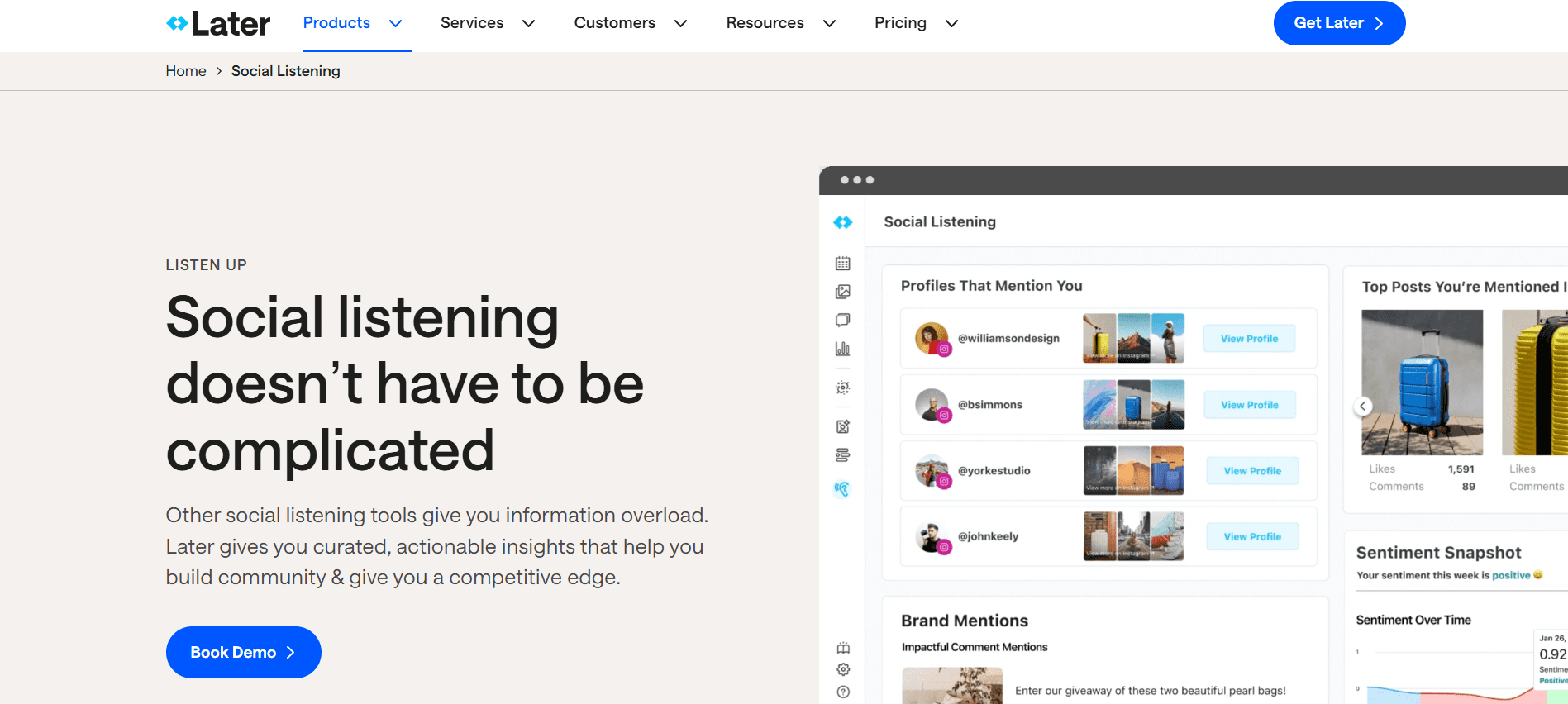View Profile for @johnkeely
This screenshot has height=704, width=1568.
coord(1252,536)
